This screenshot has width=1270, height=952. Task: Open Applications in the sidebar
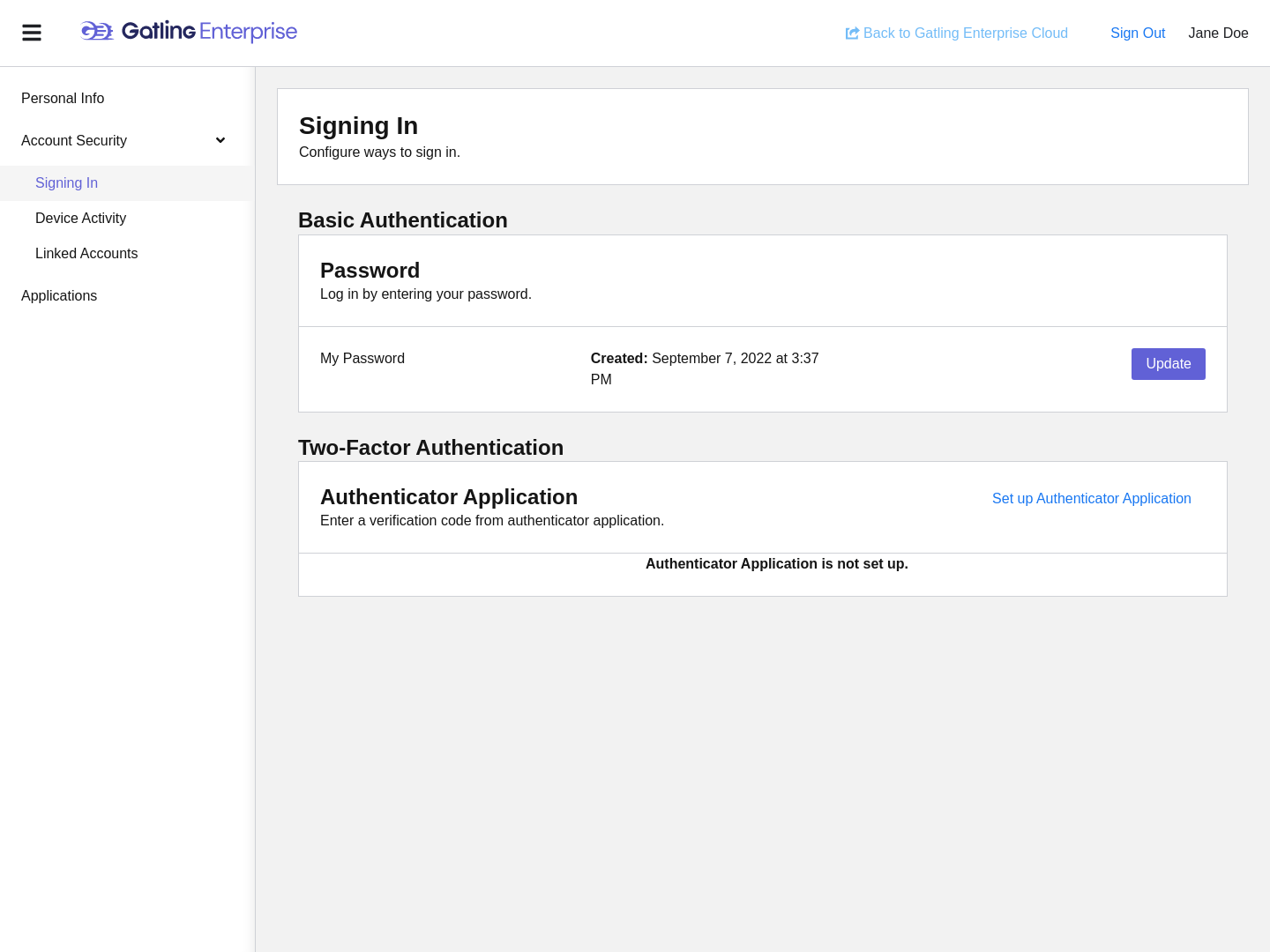point(59,296)
